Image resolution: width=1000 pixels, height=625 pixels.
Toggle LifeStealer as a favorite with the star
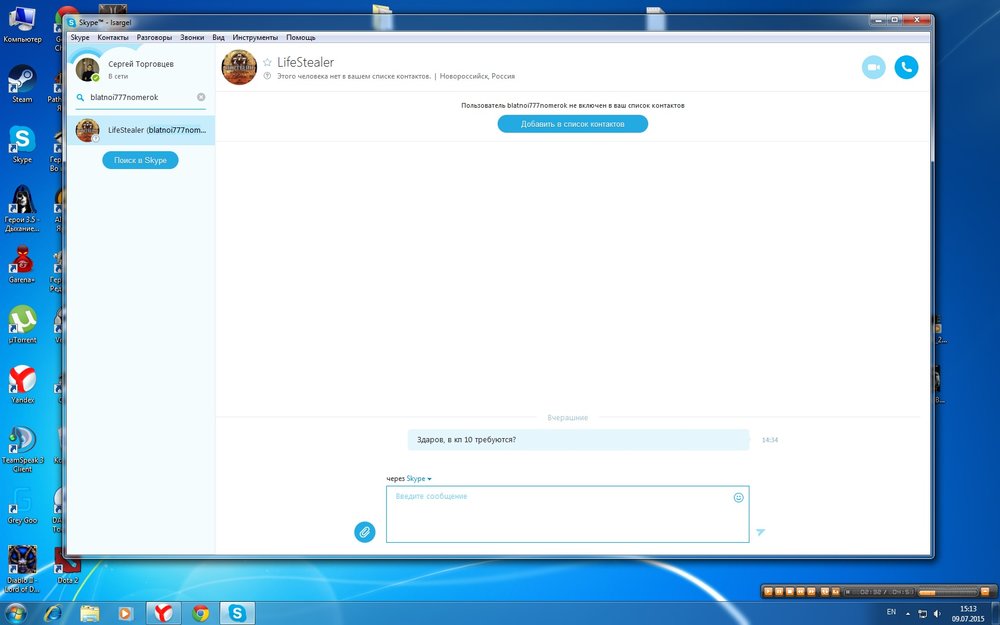[x=267, y=62]
